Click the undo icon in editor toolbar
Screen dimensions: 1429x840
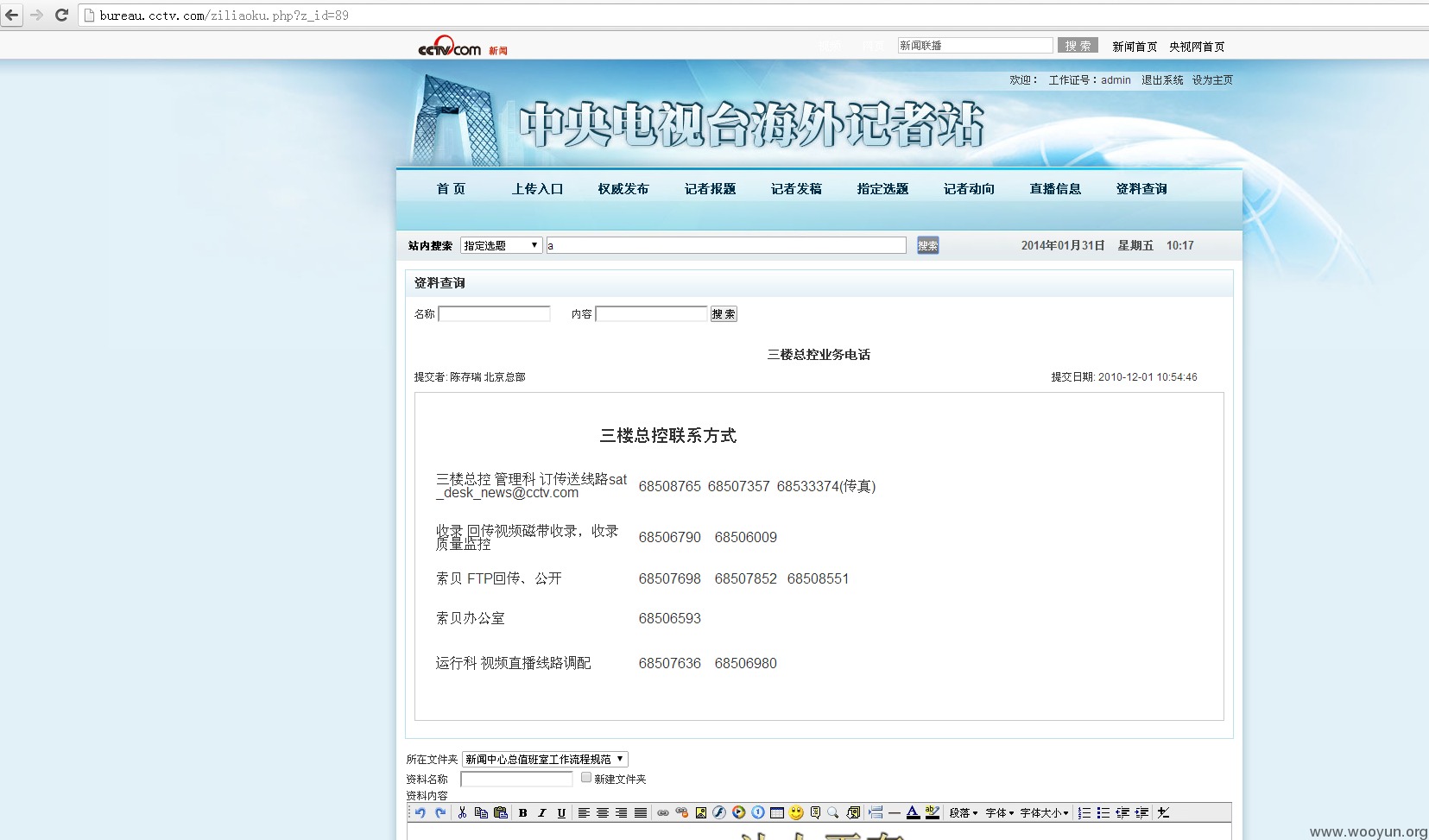click(x=420, y=812)
